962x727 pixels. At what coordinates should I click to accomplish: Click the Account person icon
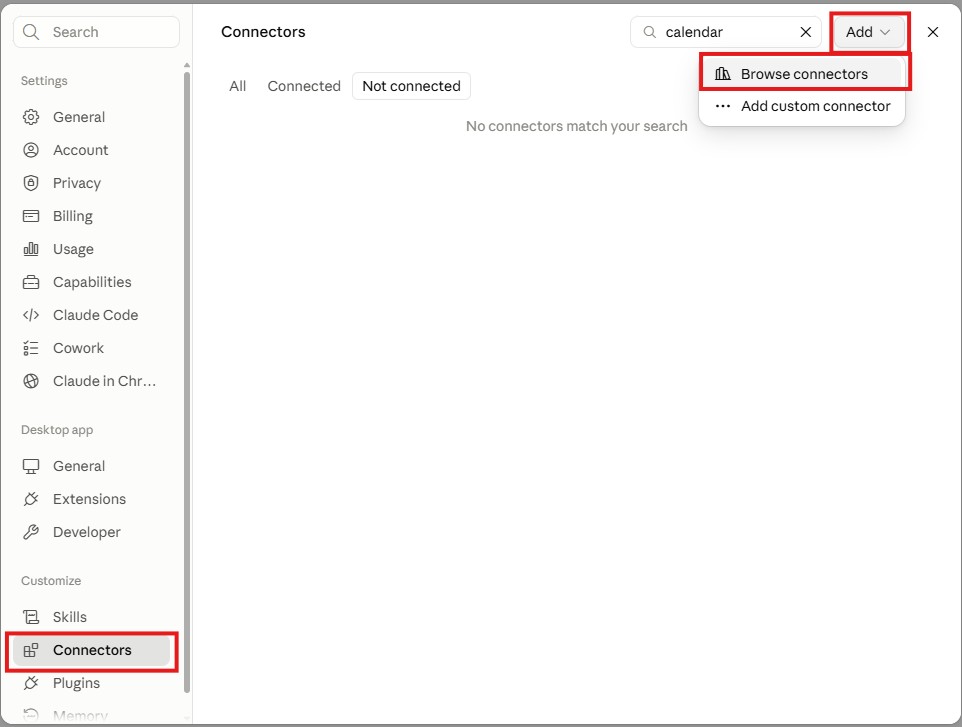click(x=31, y=150)
